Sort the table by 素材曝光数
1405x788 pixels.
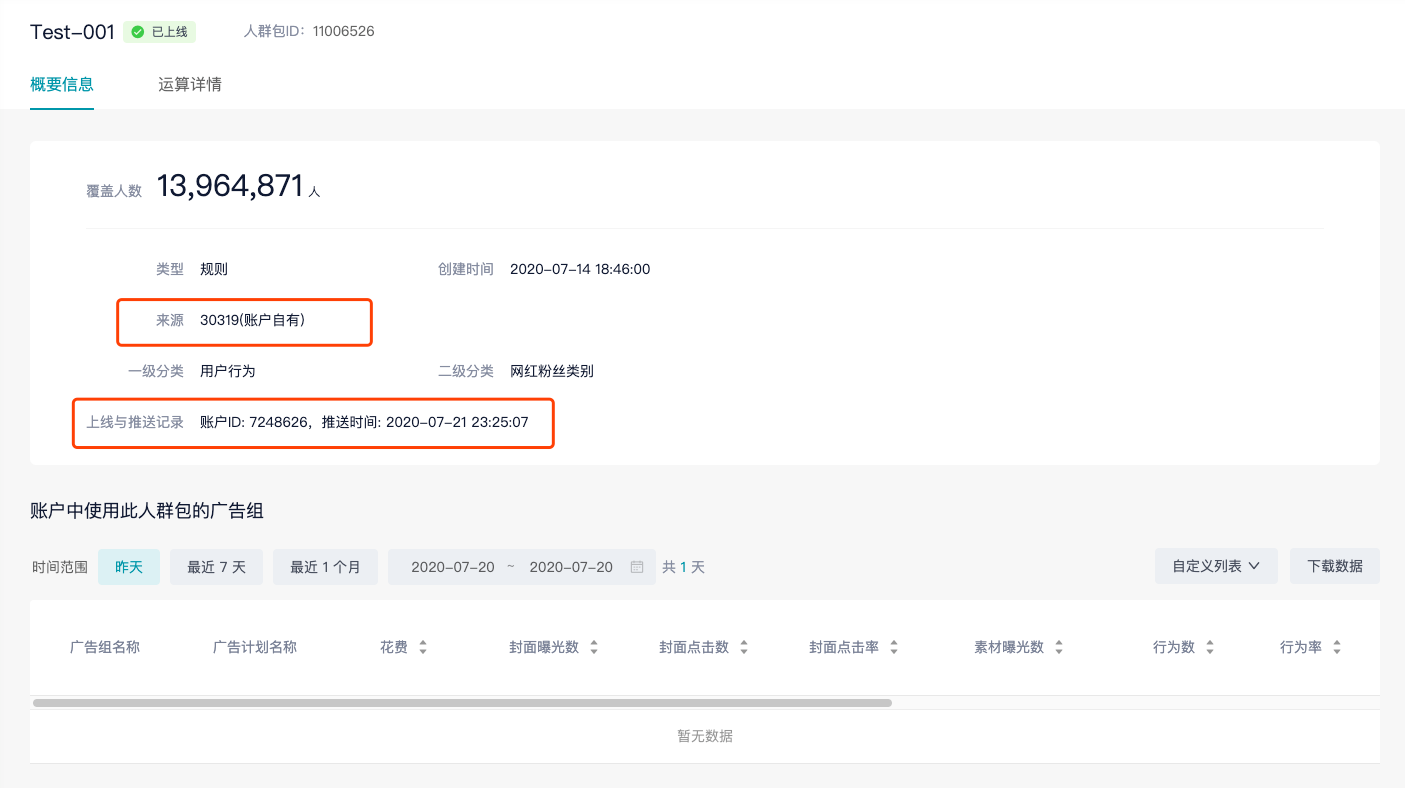(1059, 648)
